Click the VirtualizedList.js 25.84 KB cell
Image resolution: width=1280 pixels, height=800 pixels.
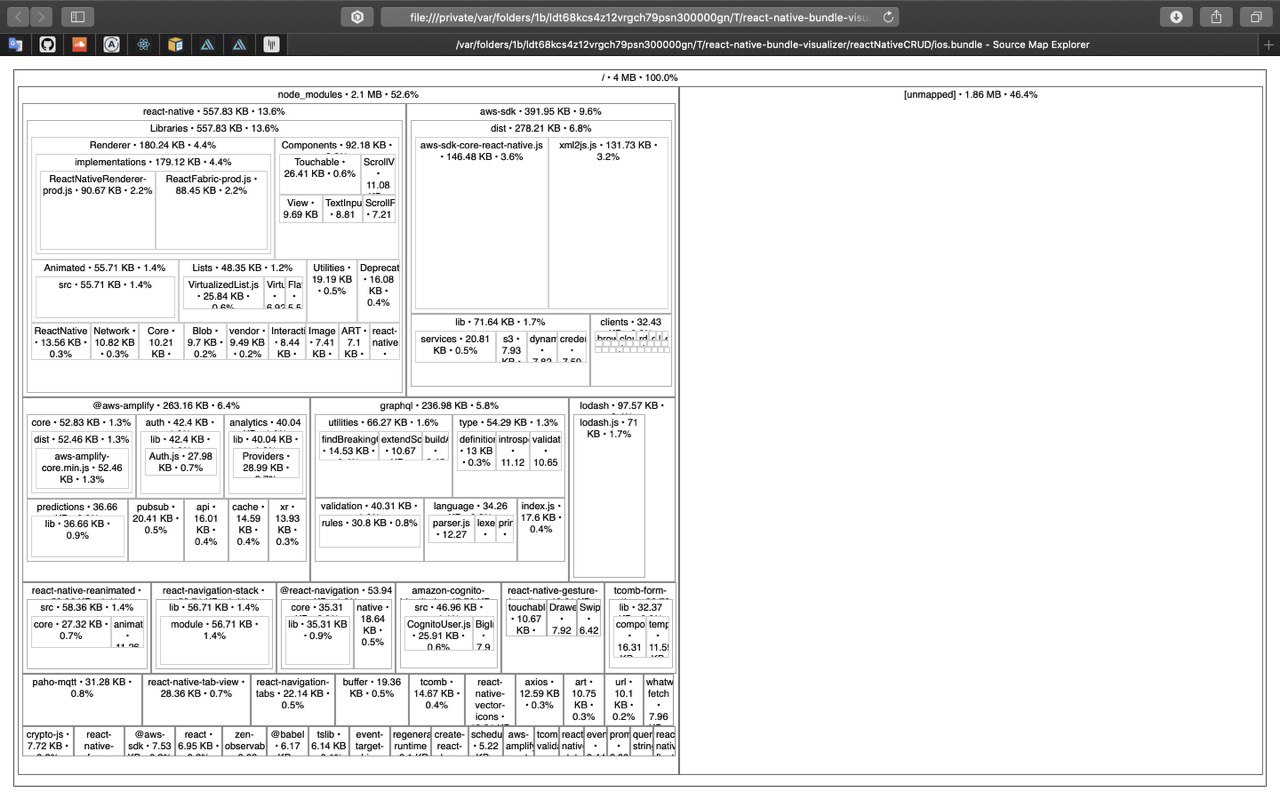[224, 293]
